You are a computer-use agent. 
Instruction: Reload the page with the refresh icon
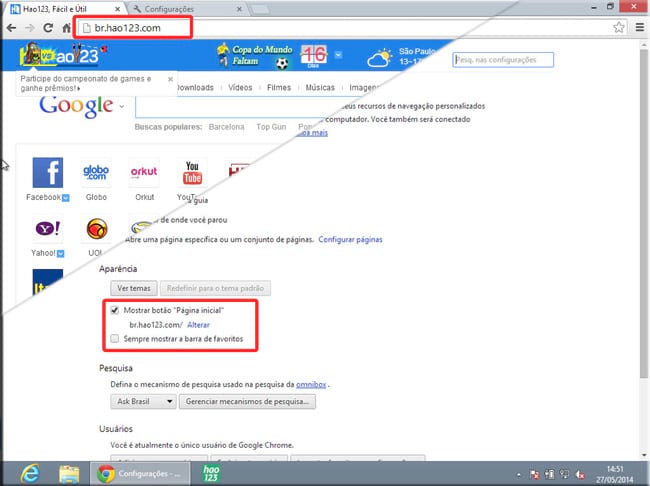[x=48, y=28]
